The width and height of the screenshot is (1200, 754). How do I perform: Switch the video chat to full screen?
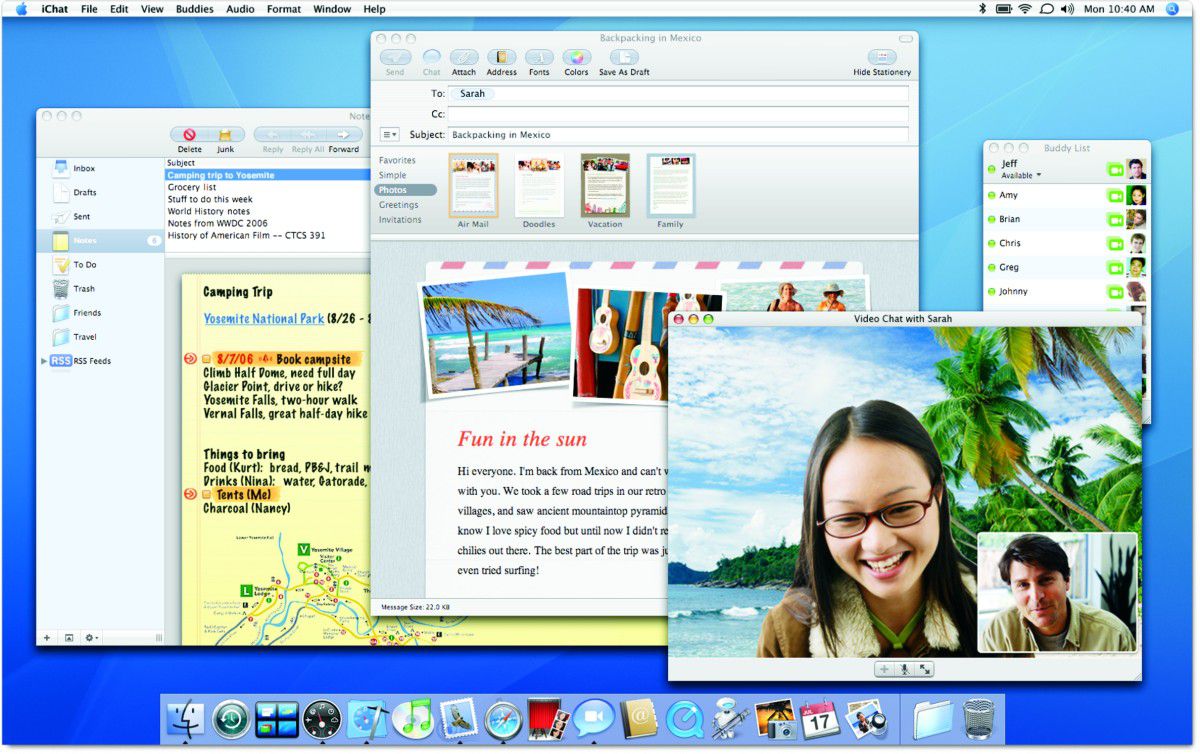(925, 669)
